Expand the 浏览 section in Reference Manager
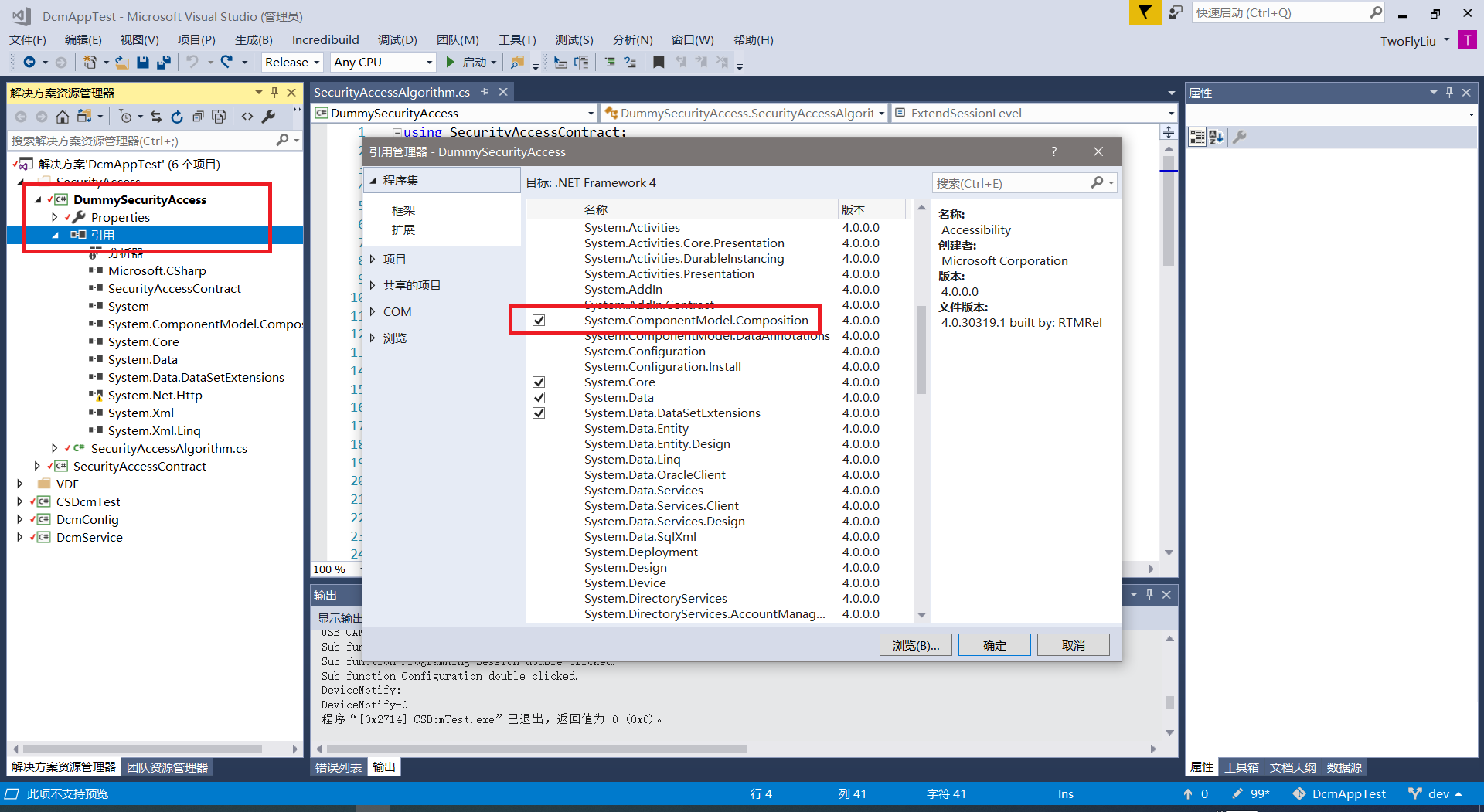The image size is (1484, 812). point(373,338)
